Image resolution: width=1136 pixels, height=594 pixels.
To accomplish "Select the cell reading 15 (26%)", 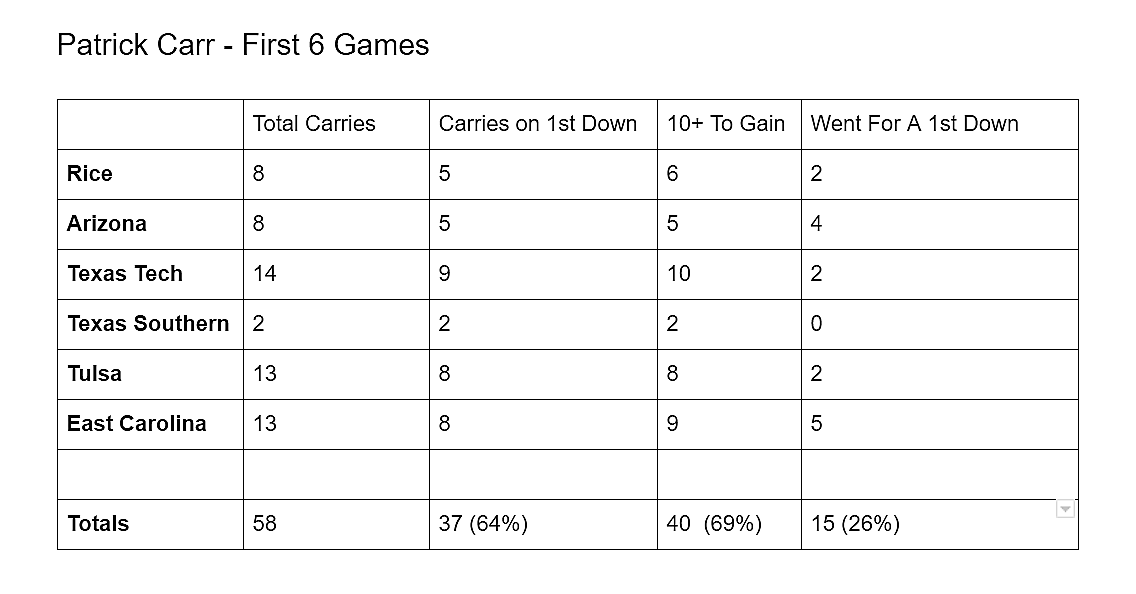I will point(940,524).
